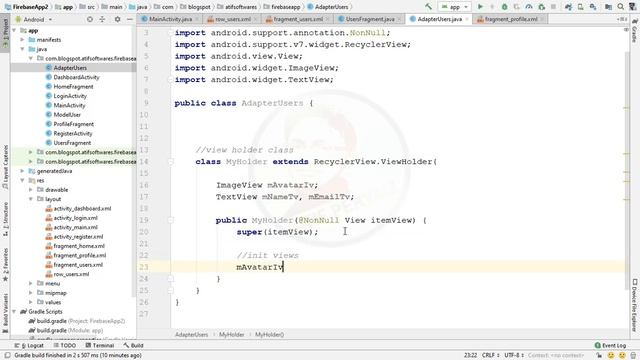Open Project Structure folder icon in toolbar
The image size is (640, 360).
[608, 7]
